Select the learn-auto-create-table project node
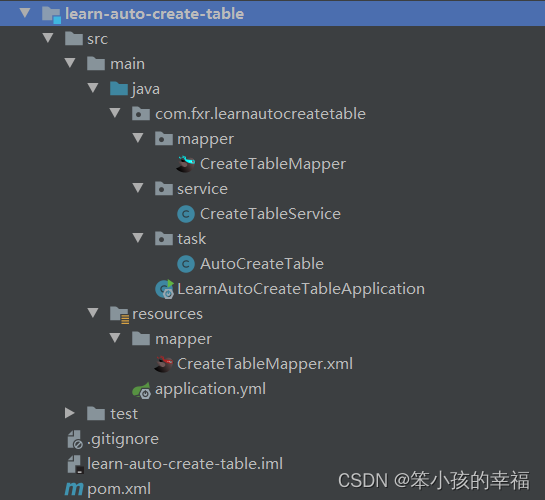 point(154,14)
